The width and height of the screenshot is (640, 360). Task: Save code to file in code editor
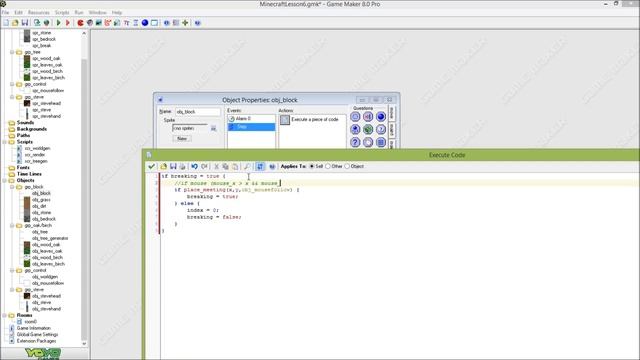point(173,166)
